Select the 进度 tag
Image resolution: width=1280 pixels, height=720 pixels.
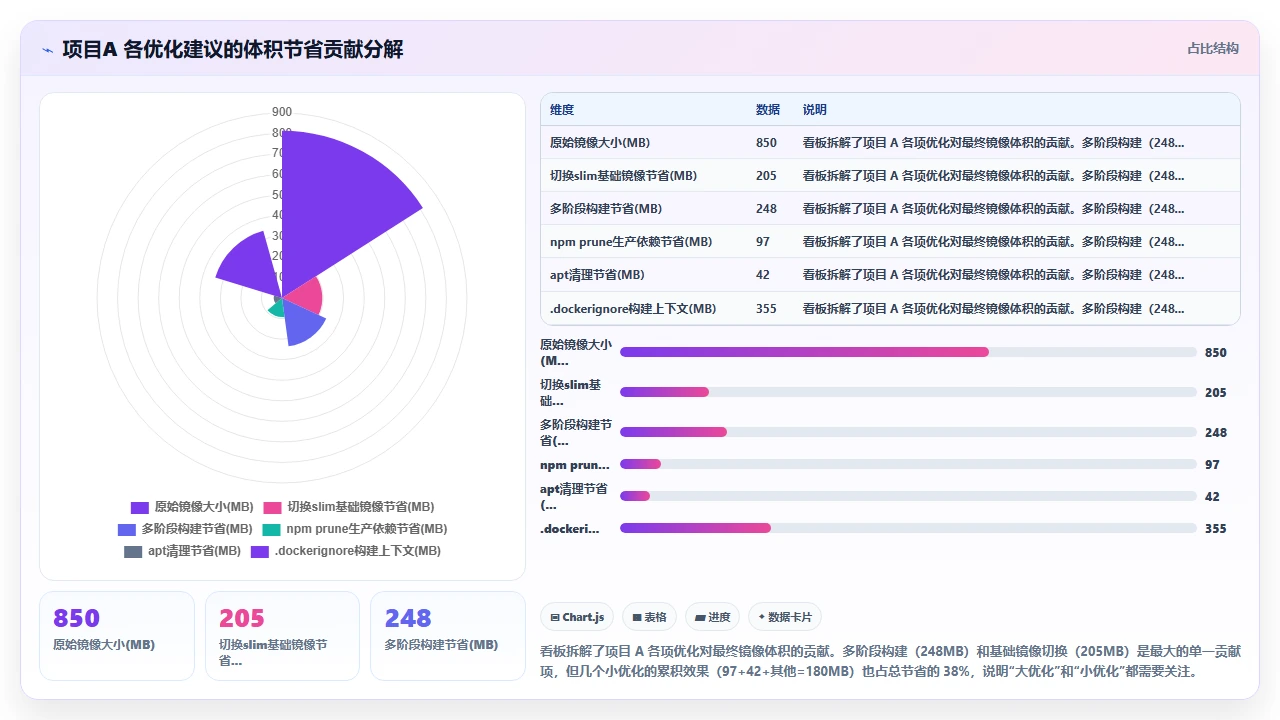(712, 617)
